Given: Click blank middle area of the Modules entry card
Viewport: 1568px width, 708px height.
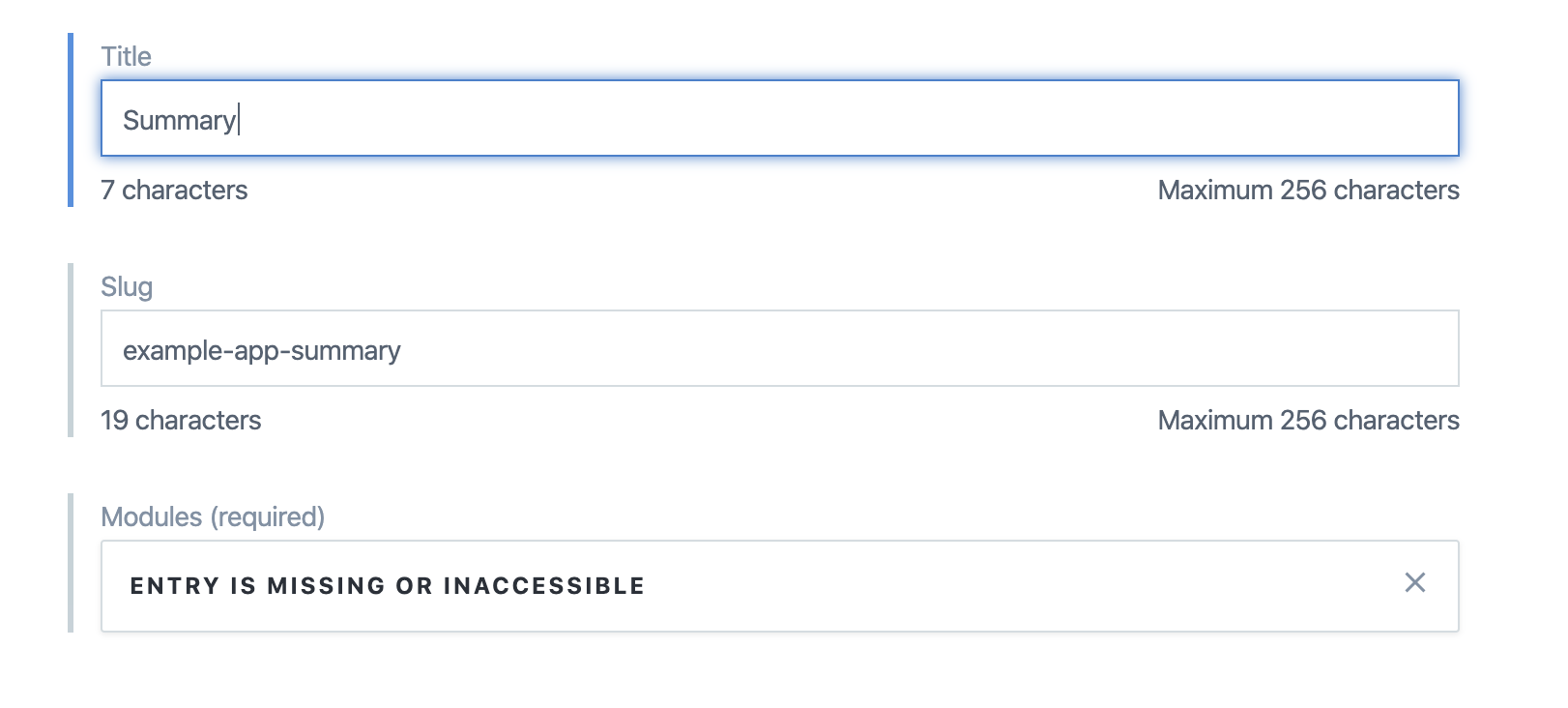Looking at the screenshot, I should tap(967, 586).
